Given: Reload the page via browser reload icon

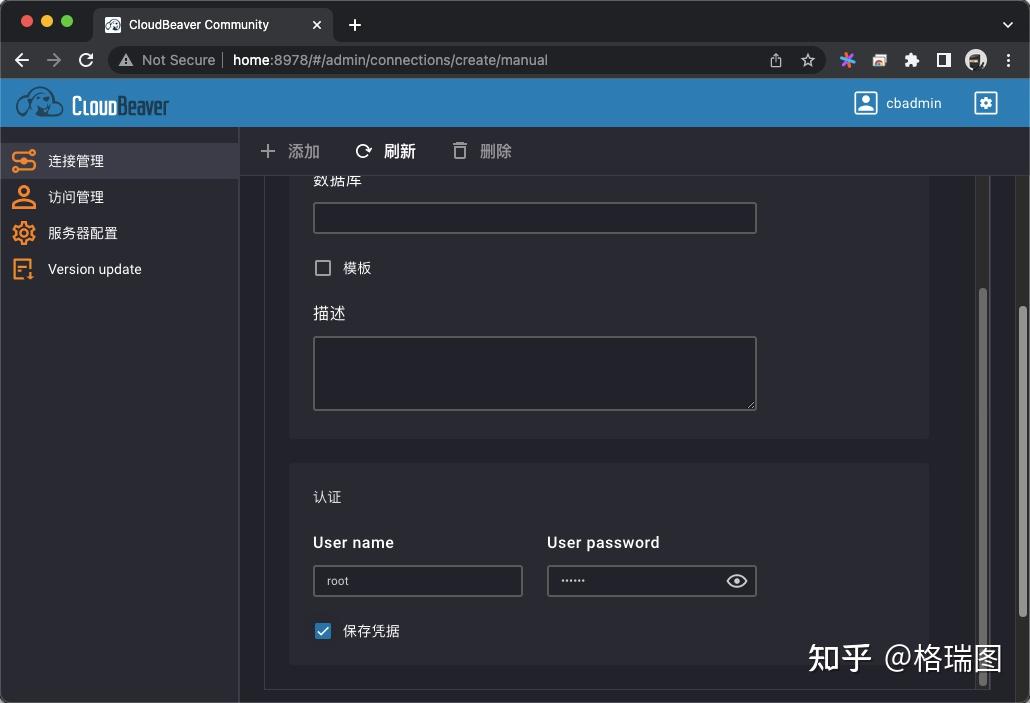Looking at the screenshot, I should pyautogui.click(x=86, y=60).
